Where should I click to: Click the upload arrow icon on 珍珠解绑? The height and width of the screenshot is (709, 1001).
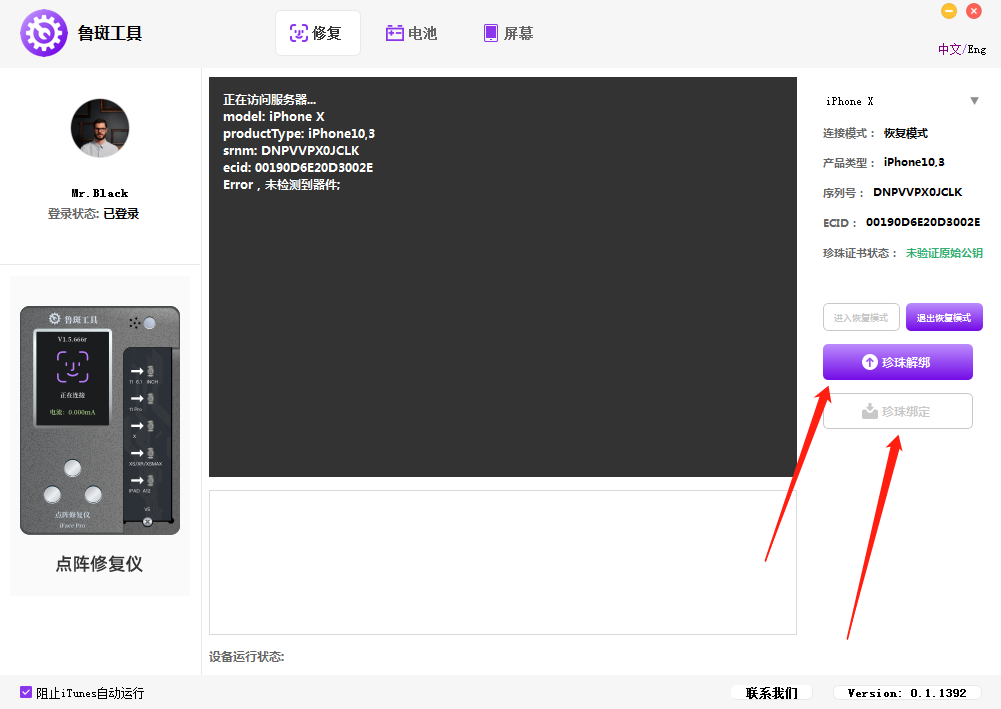[x=869, y=362]
